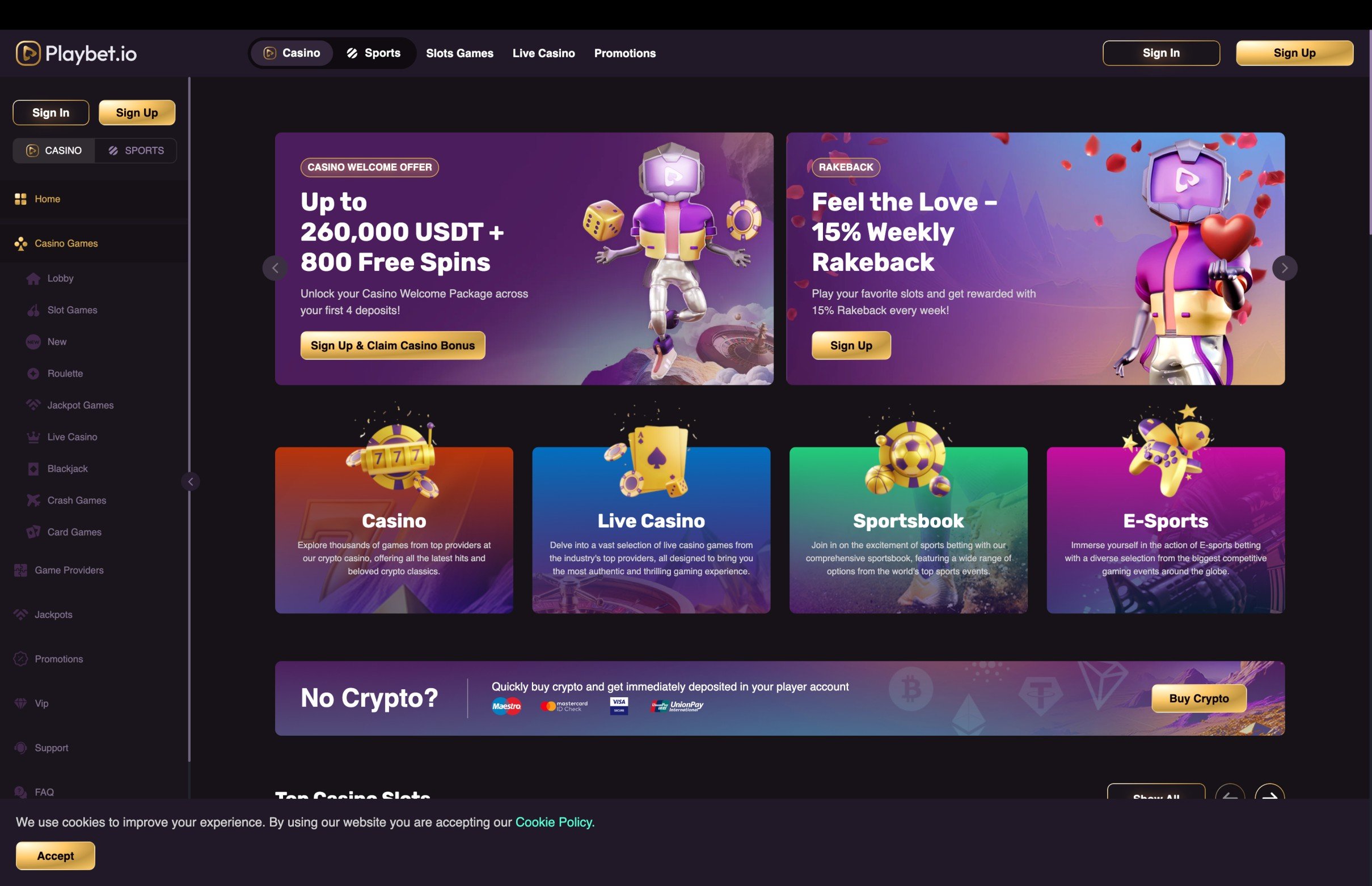Click the Home grid icon
This screenshot has height=886, width=1372.
(x=21, y=199)
